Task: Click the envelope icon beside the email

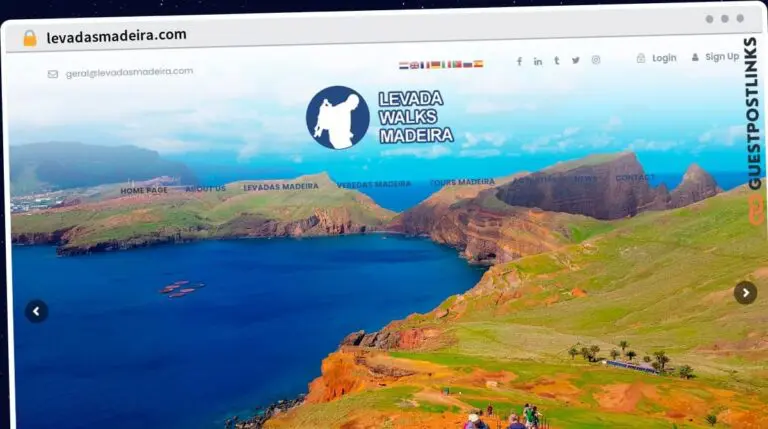Action: 53,74
